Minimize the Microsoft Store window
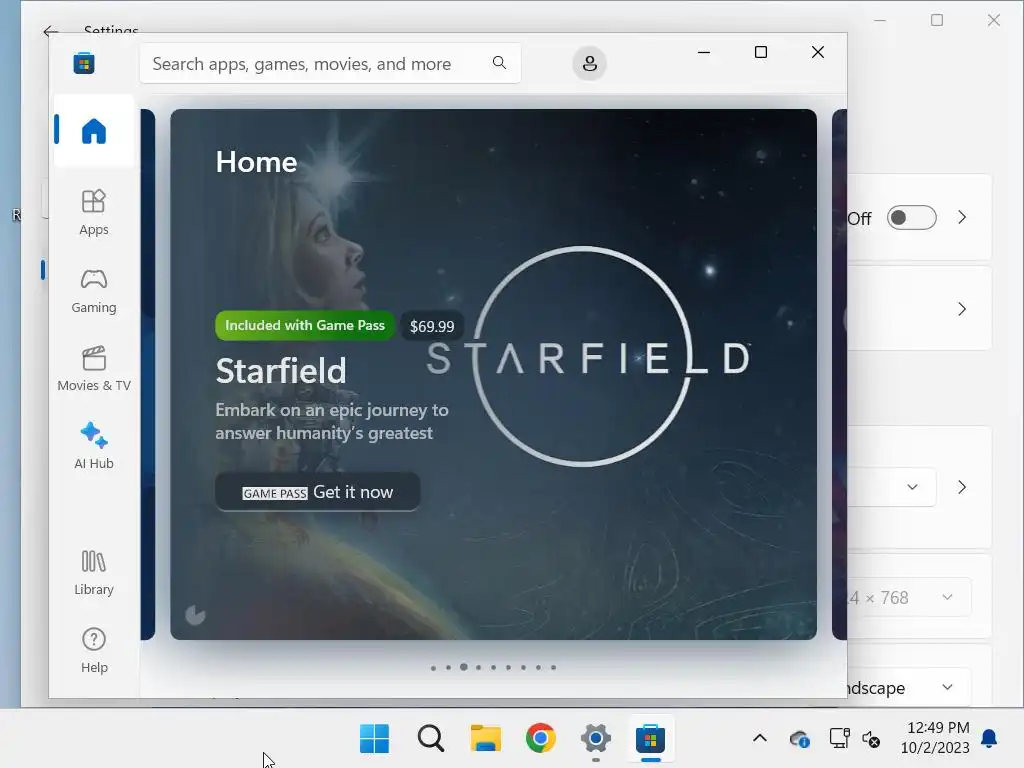Image resolution: width=1024 pixels, height=768 pixels. pos(704,52)
